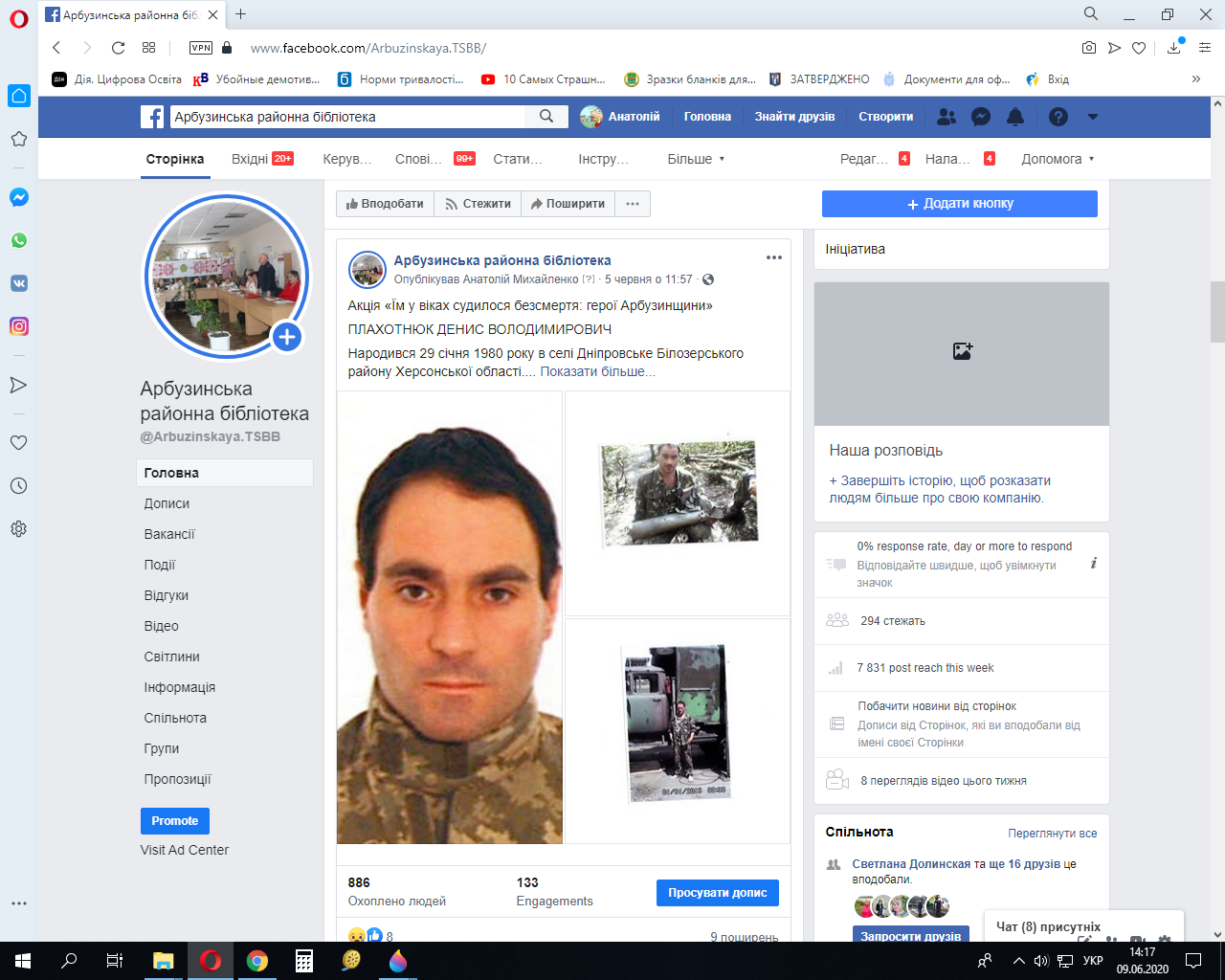Click the Просувати допис button
Image resolution: width=1225 pixels, height=980 pixels.
click(x=717, y=893)
